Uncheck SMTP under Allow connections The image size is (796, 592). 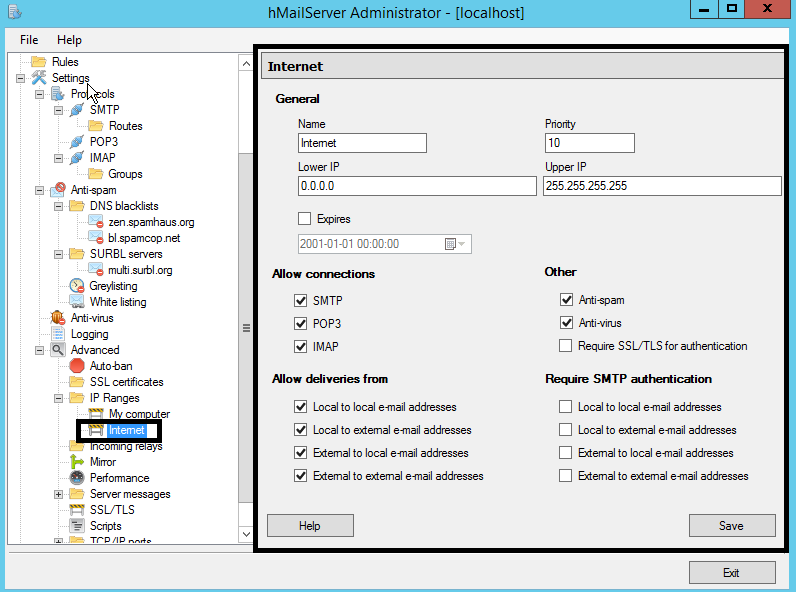pos(301,301)
